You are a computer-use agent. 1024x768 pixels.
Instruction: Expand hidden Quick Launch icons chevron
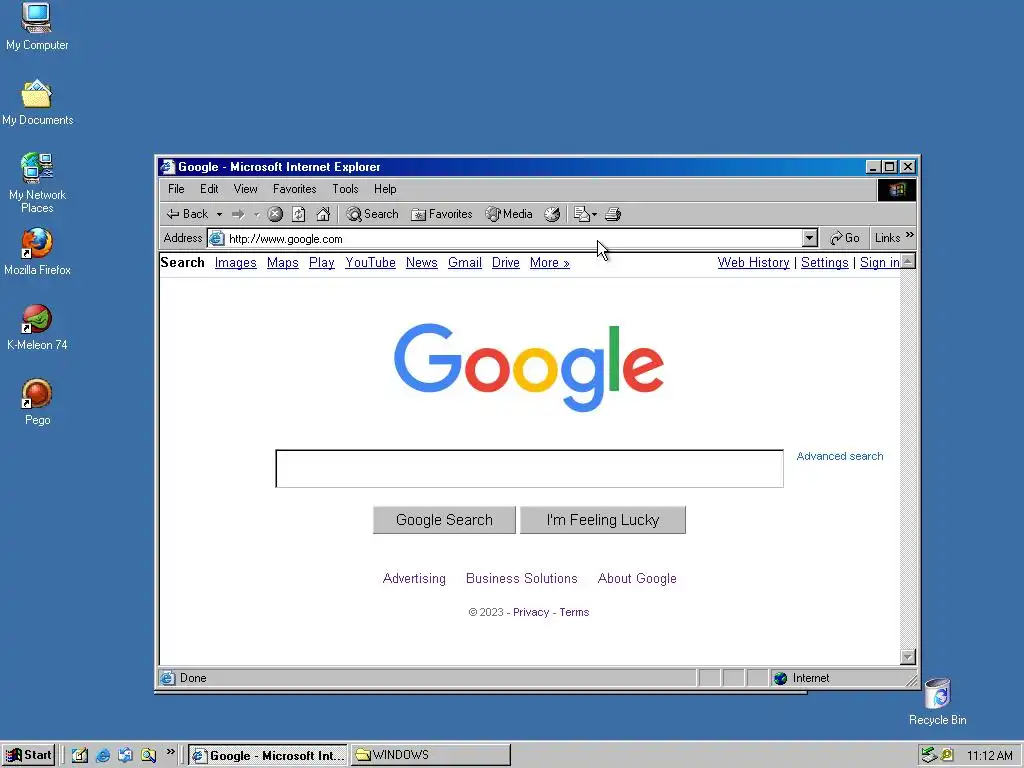tap(170, 752)
